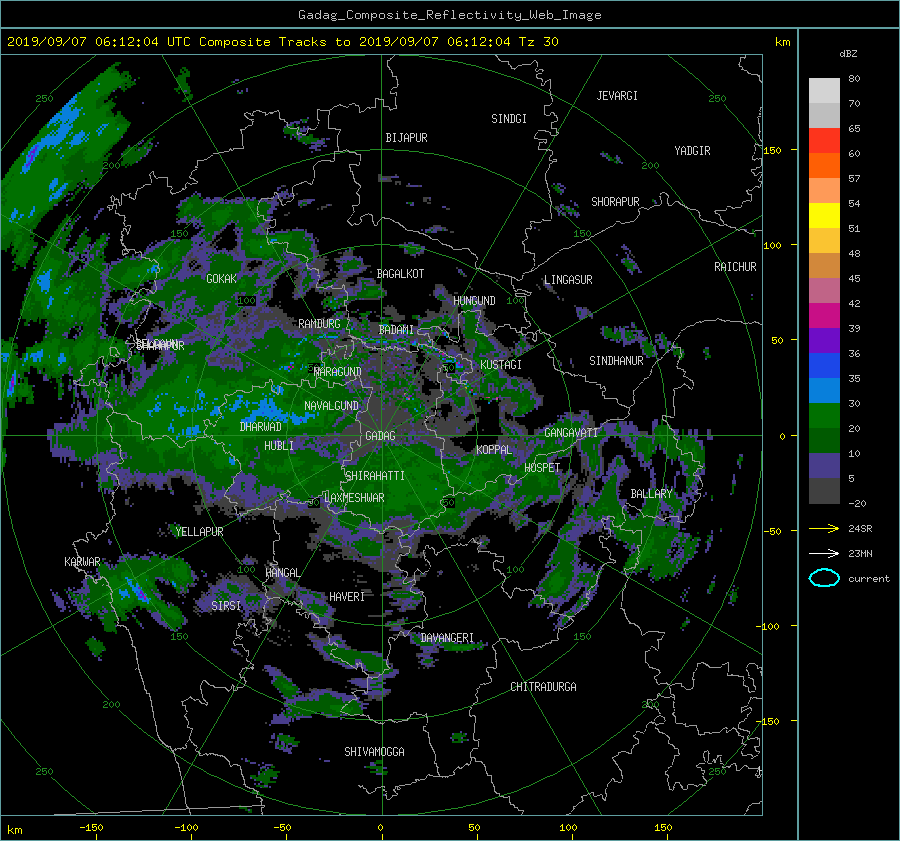
Task: Click the GADAG radar center label
Action: pyautogui.click(x=381, y=436)
